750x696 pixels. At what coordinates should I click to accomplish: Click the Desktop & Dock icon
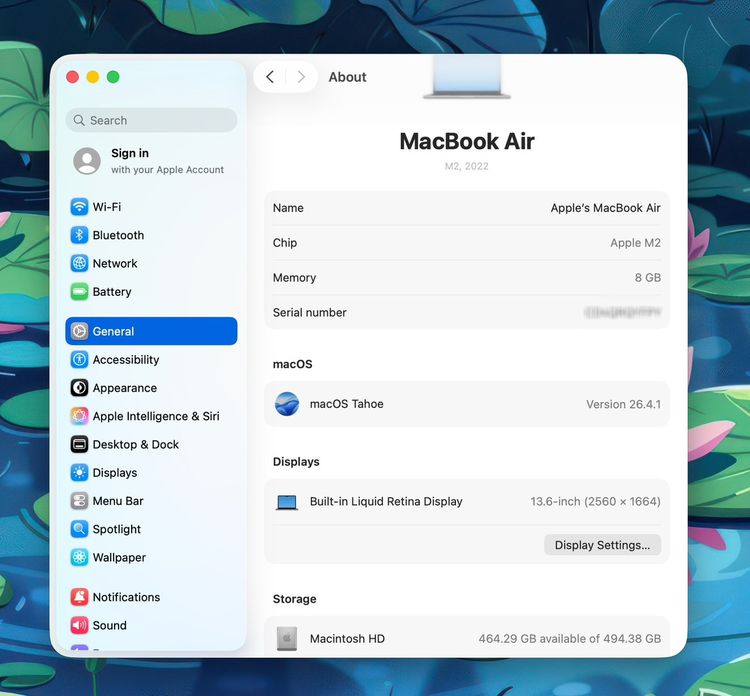79,444
